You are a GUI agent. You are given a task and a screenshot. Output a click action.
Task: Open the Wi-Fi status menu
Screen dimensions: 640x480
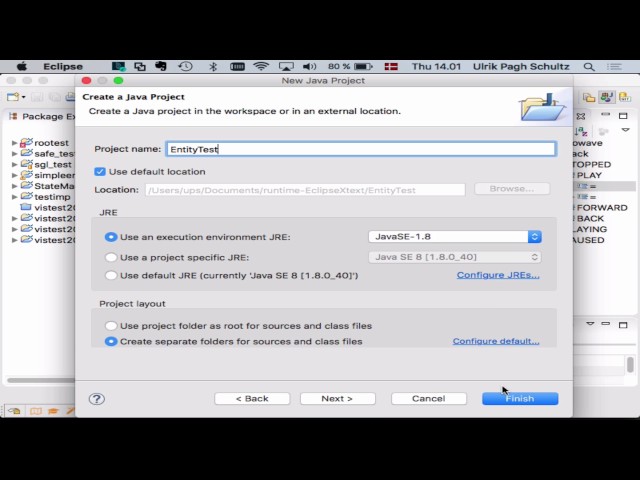pos(261,67)
